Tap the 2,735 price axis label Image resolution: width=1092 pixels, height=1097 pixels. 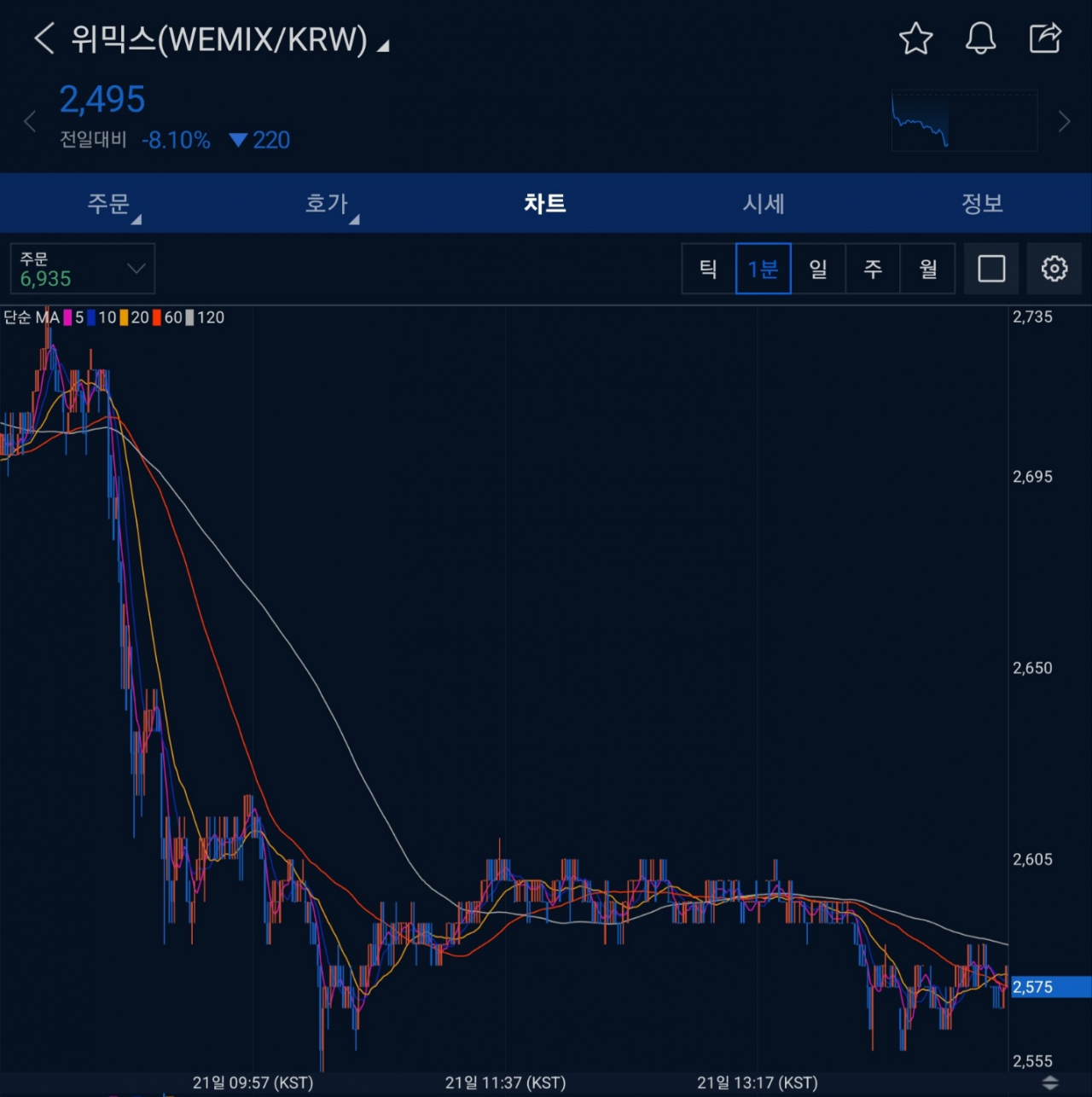[1032, 316]
